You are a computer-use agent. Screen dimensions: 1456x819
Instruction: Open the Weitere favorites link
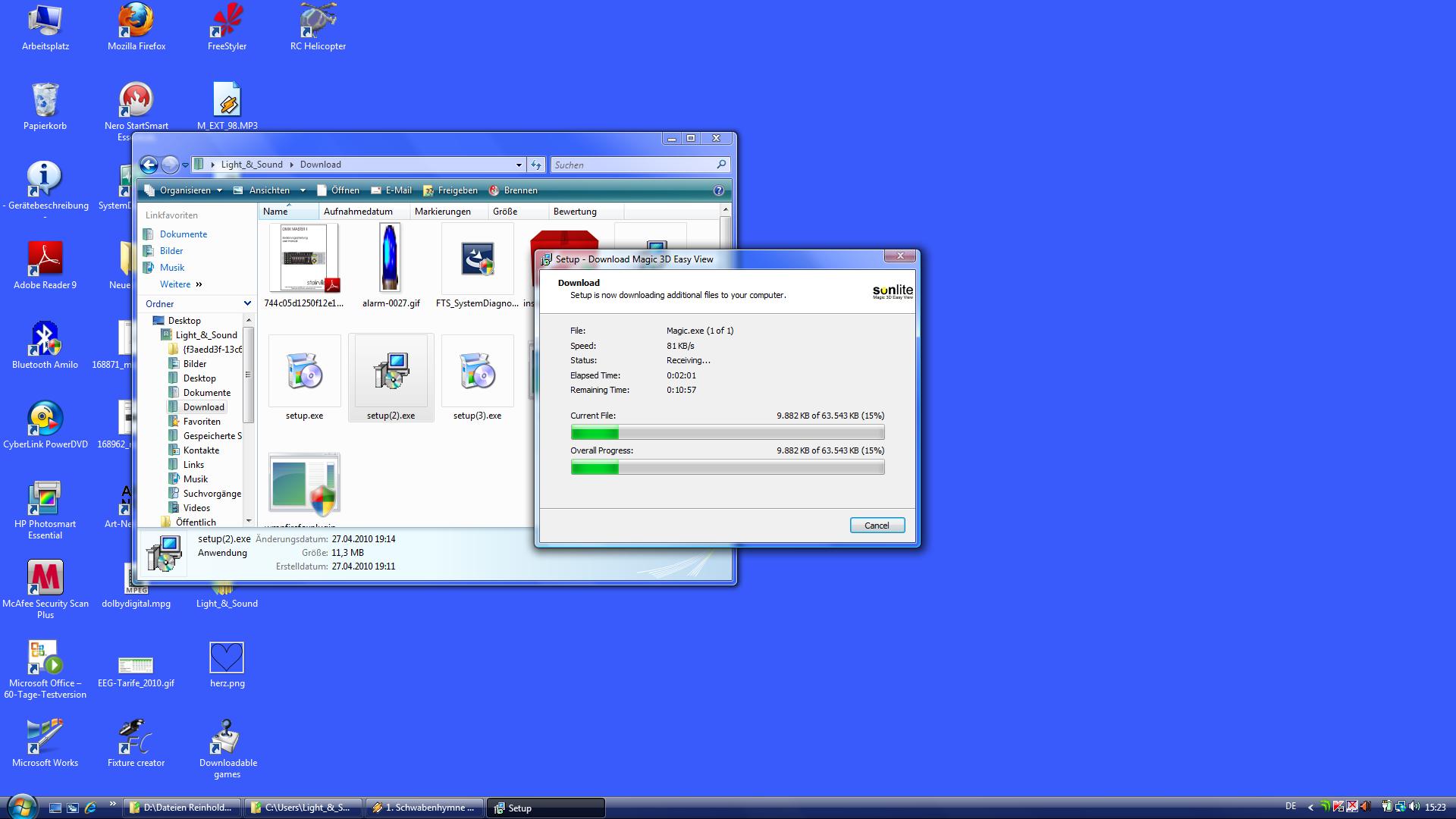(x=175, y=284)
